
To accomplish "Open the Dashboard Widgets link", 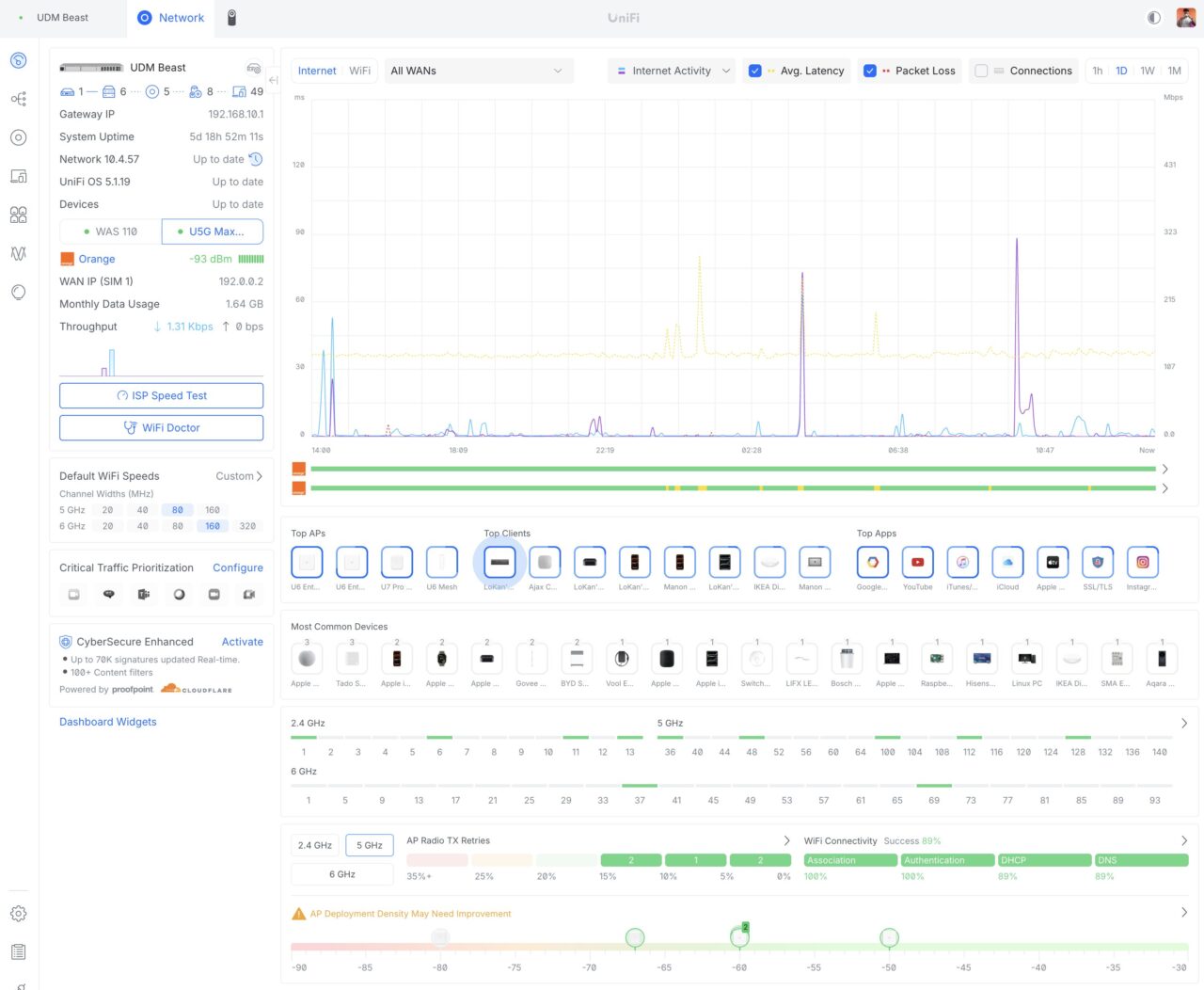I will [108, 722].
